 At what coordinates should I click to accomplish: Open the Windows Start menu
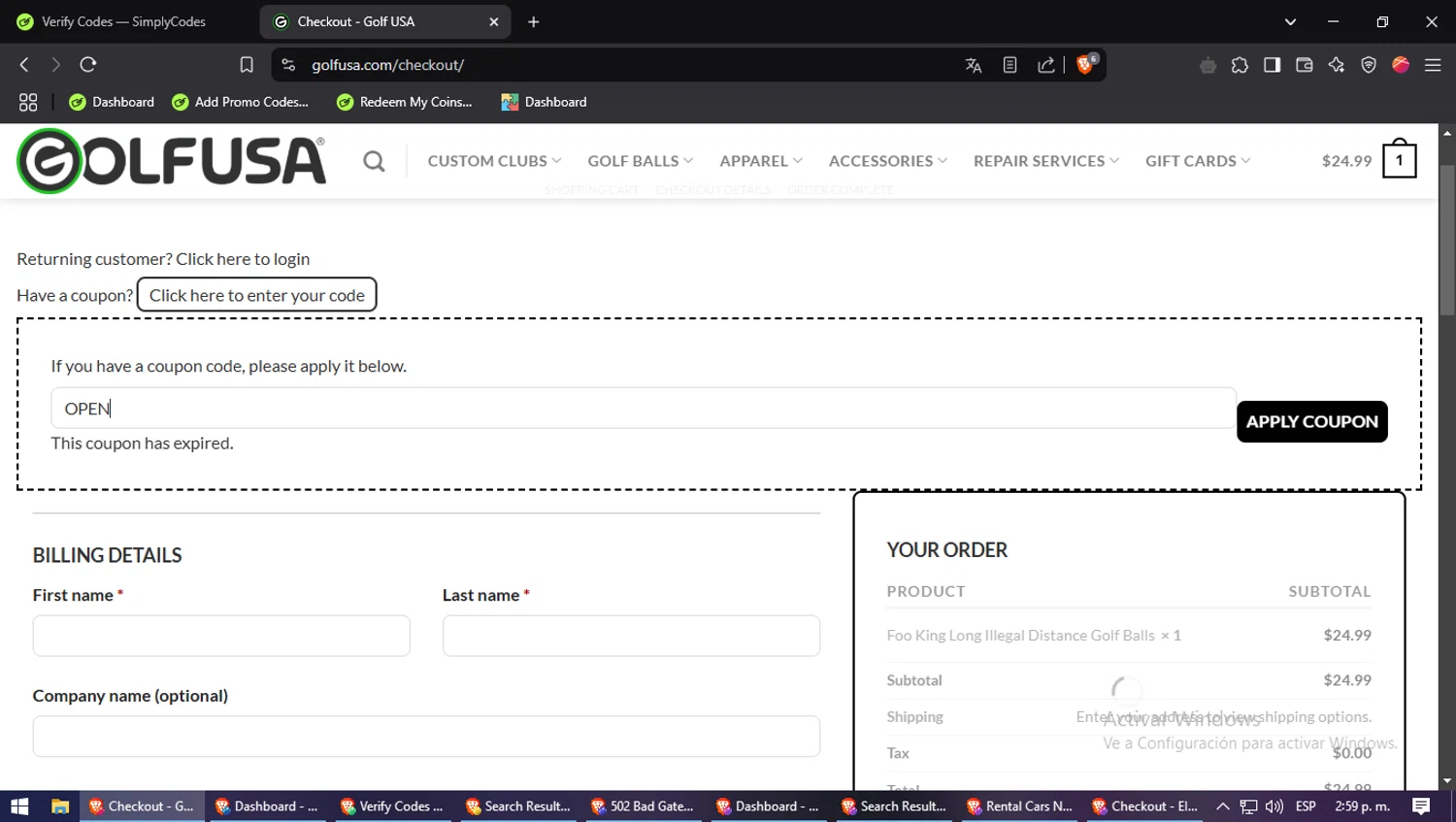click(19, 806)
